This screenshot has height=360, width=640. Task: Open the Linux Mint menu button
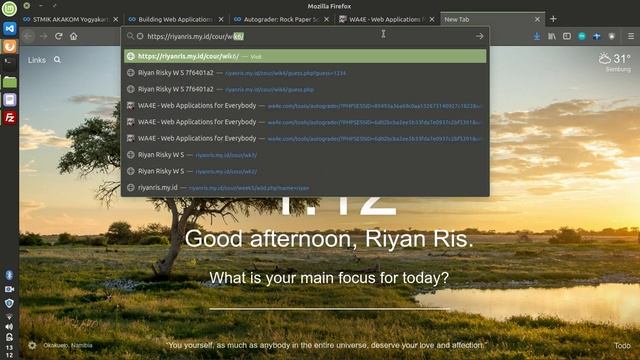(9, 9)
